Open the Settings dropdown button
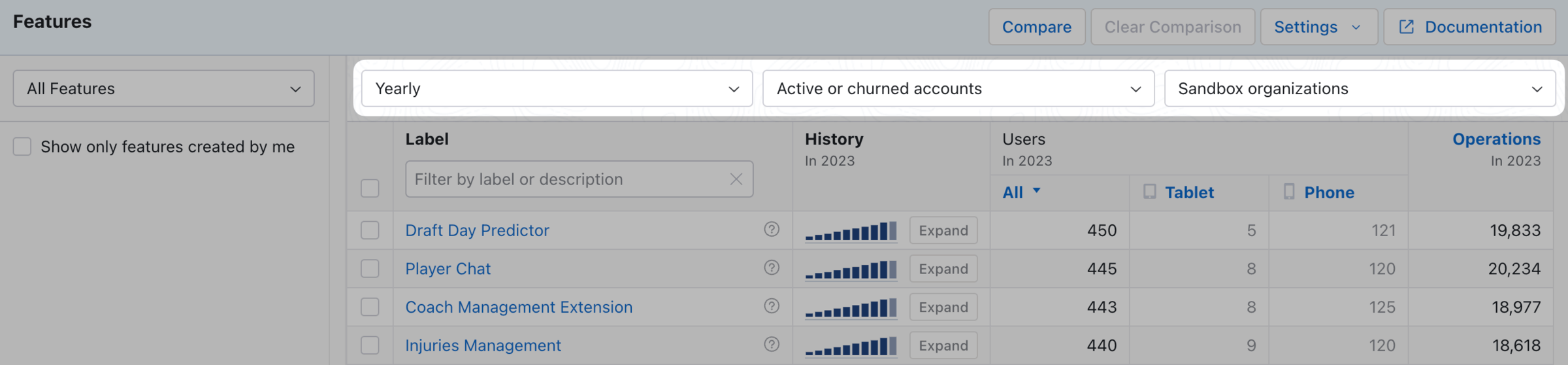Screen dimensions: 1568x365 coord(1318,27)
